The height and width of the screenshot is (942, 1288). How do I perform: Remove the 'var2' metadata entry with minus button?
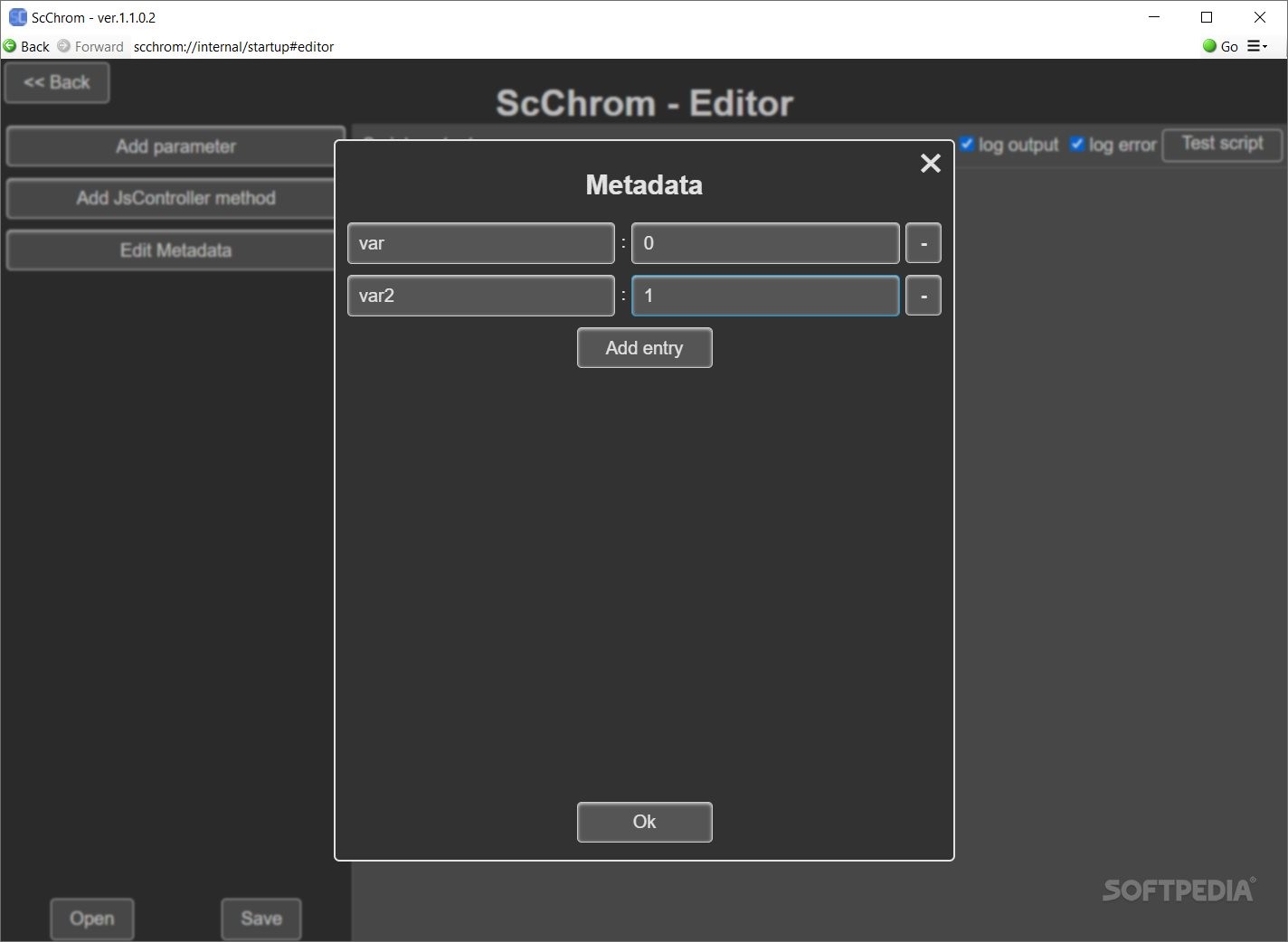coord(923,296)
